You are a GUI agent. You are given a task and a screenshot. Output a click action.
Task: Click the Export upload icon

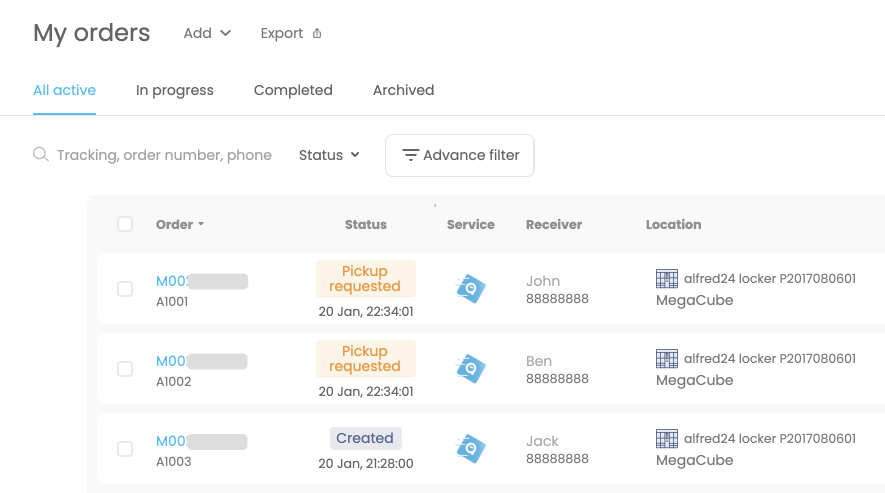(317, 33)
